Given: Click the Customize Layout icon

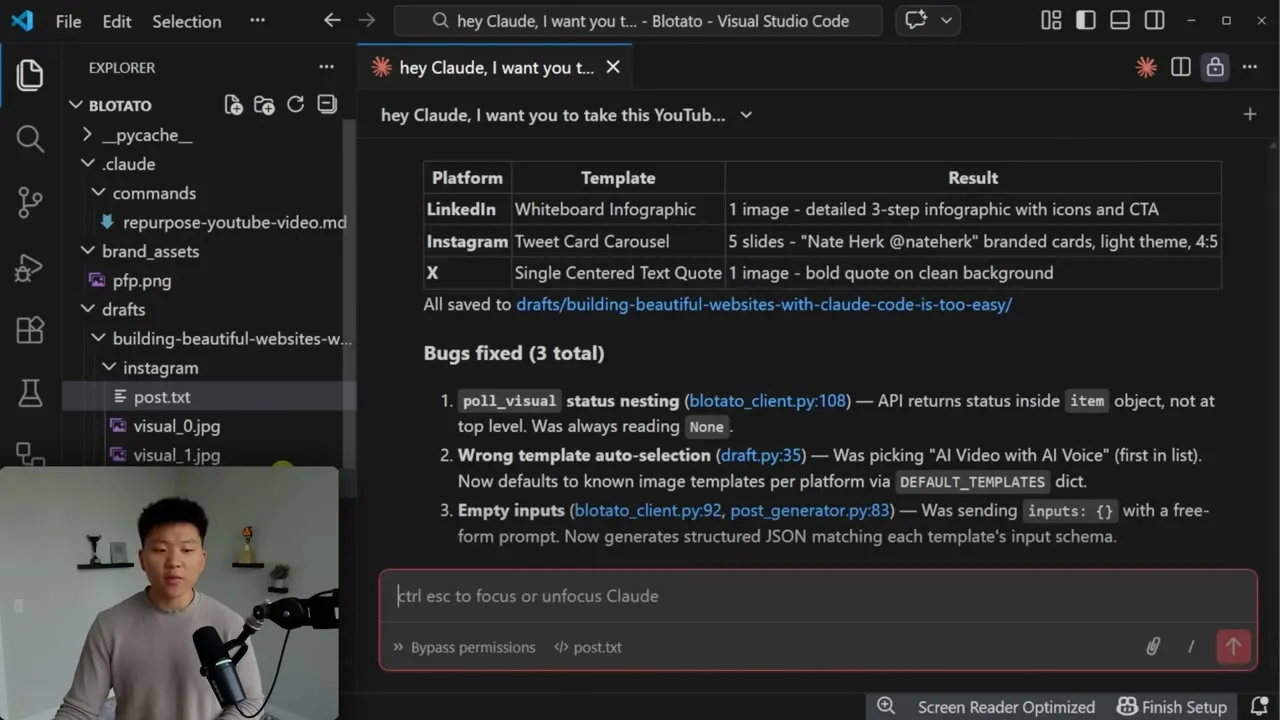Looking at the screenshot, I should (x=1051, y=20).
